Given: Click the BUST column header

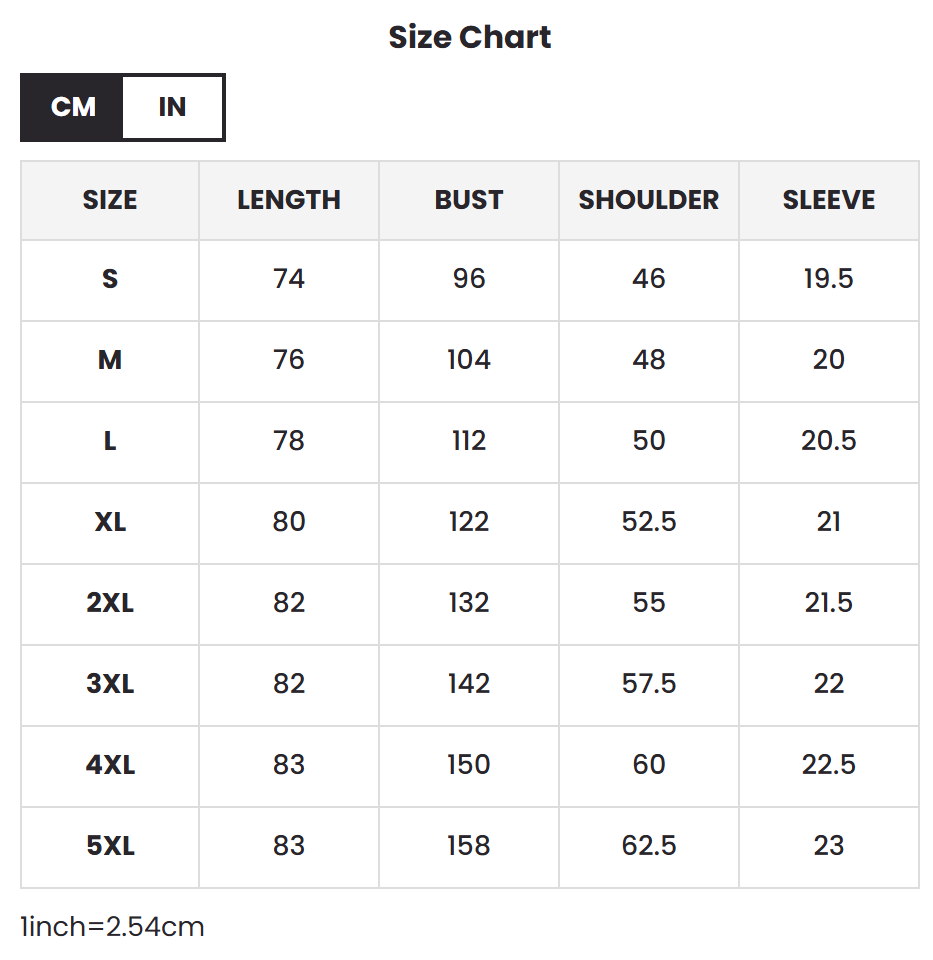Looking at the screenshot, I should 469,200.
